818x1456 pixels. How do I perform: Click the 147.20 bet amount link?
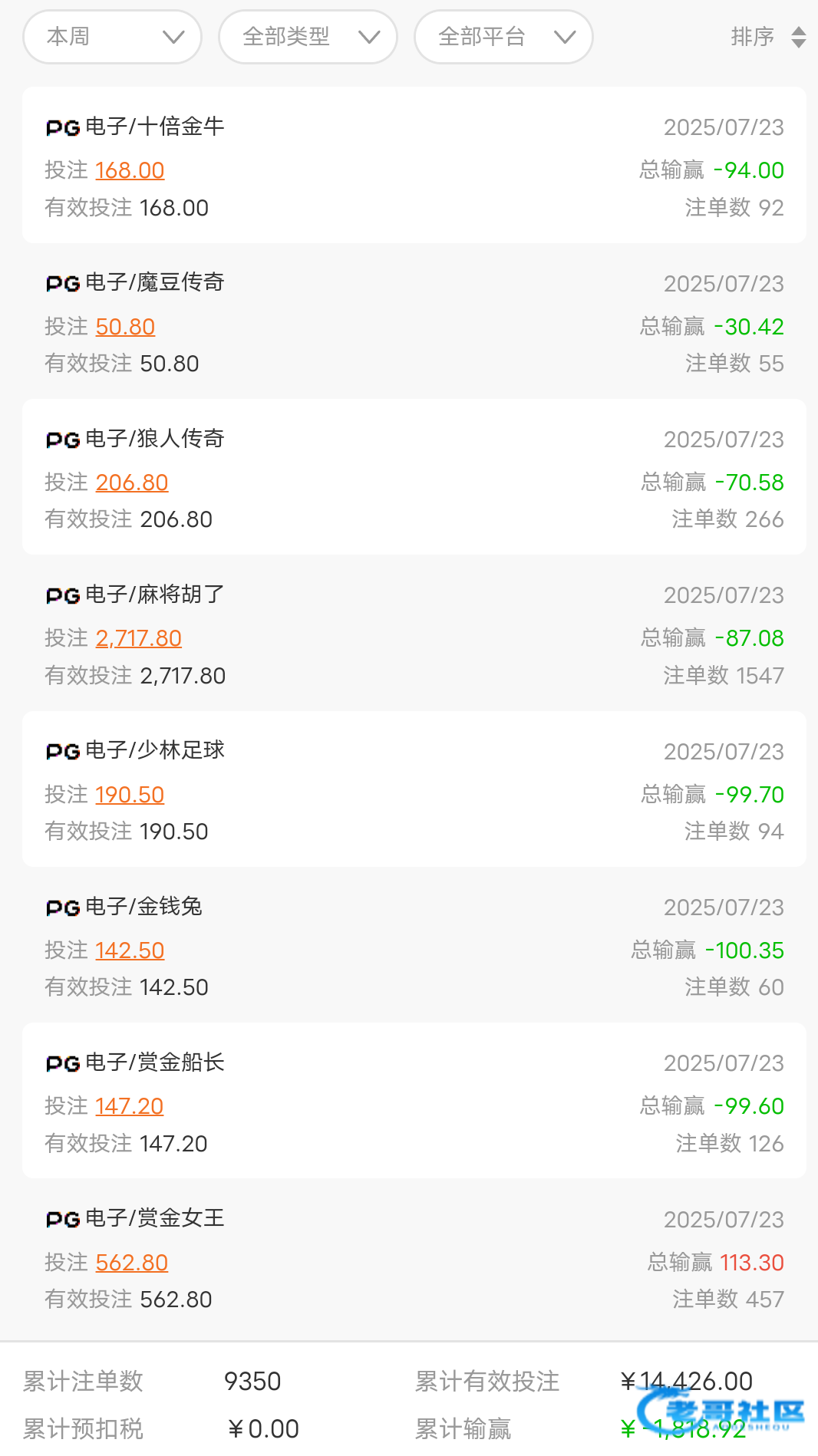coord(129,1106)
